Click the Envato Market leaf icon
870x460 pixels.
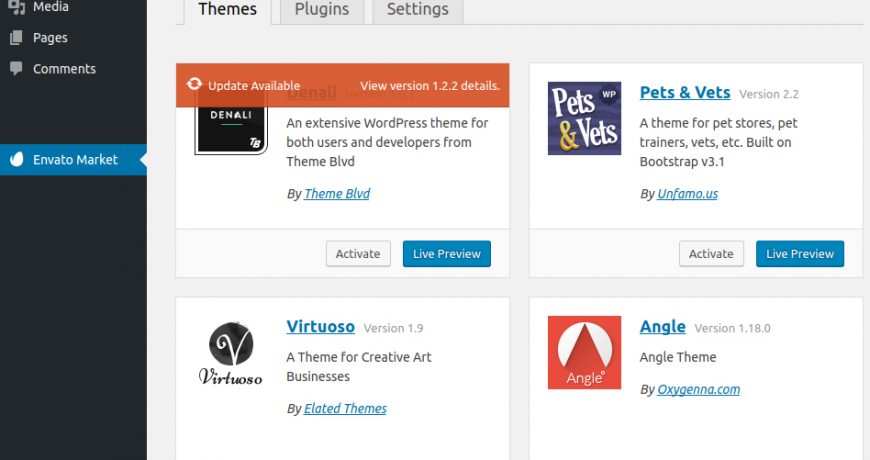(17, 159)
